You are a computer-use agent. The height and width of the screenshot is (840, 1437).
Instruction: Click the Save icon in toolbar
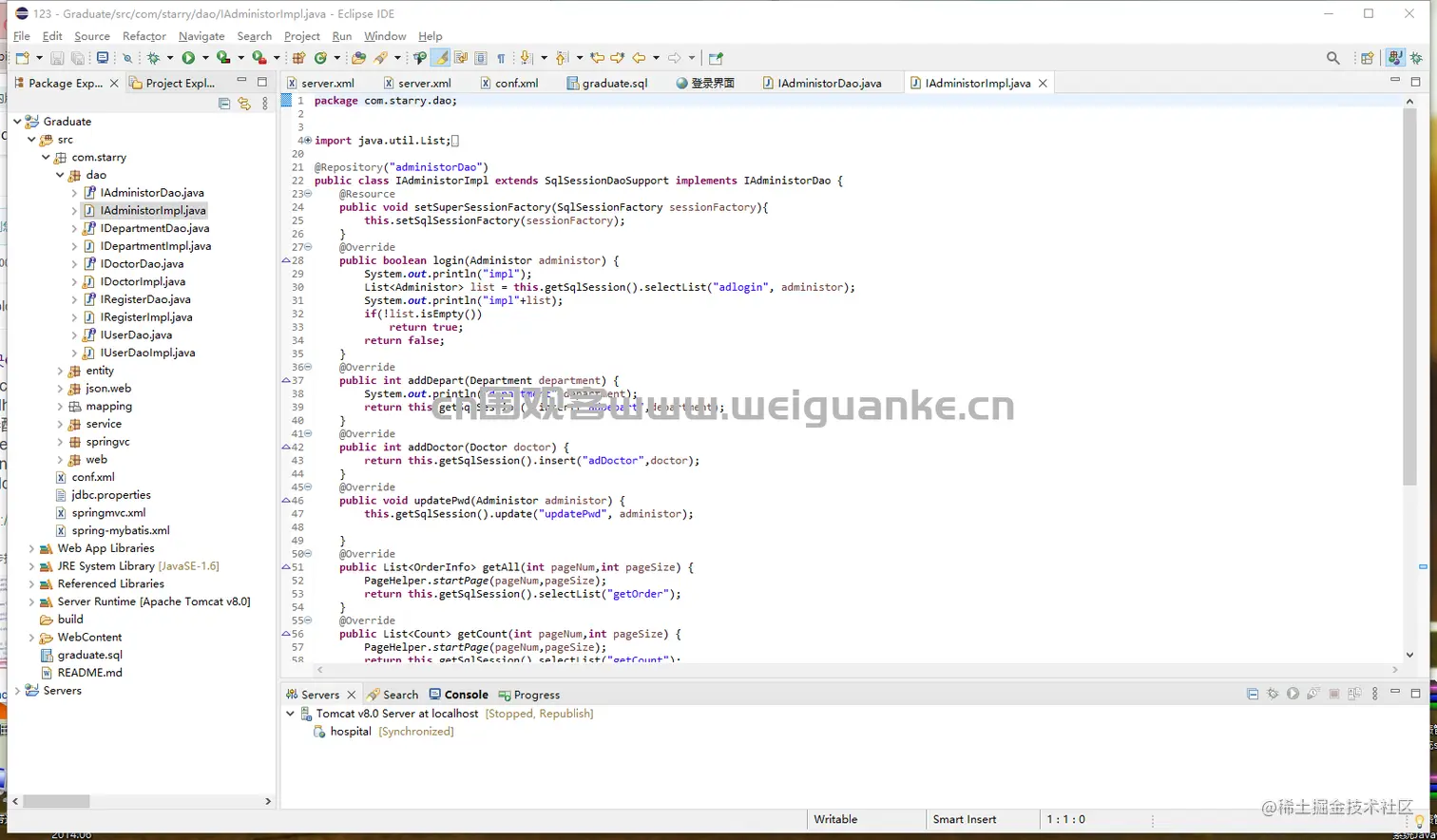(x=57, y=58)
